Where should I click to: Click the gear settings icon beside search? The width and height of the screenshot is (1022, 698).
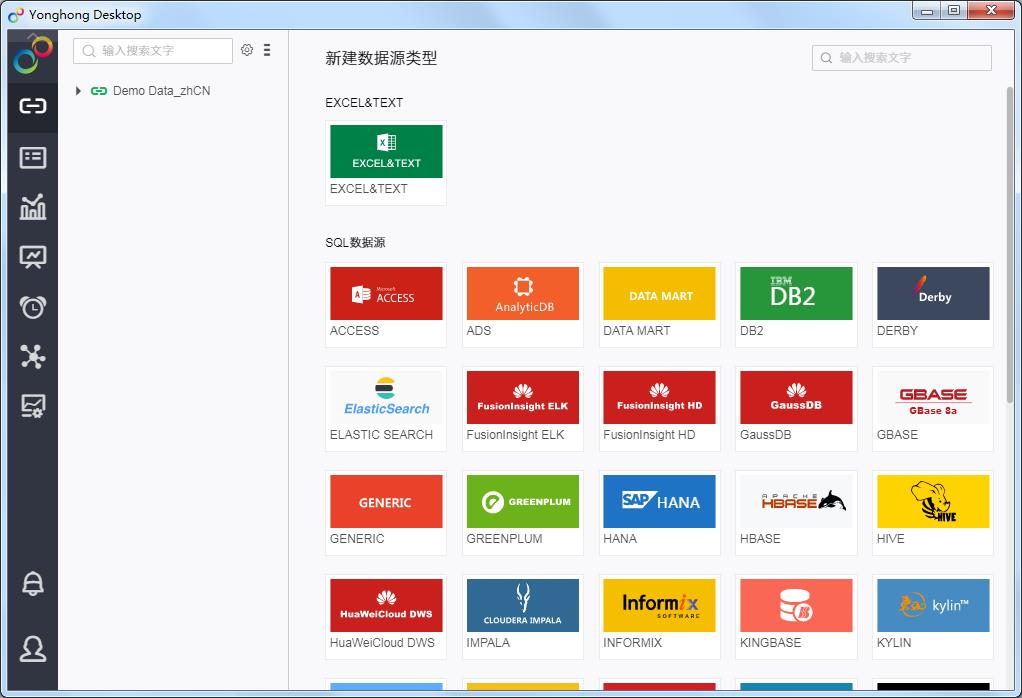[247, 50]
